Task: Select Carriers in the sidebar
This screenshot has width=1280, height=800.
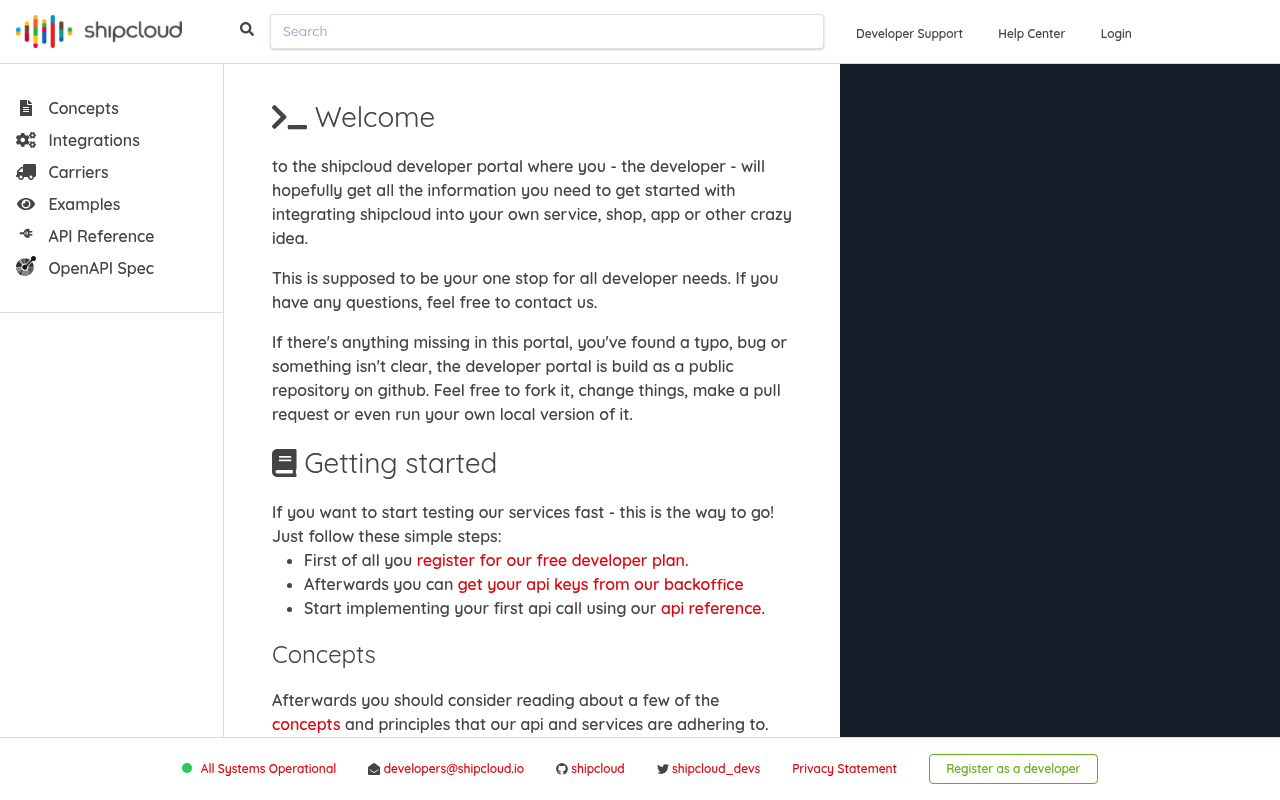Action: click(x=78, y=172)
